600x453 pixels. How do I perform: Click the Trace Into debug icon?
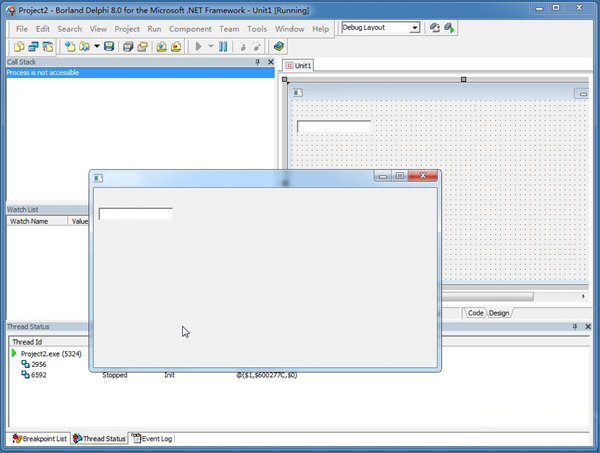[243, 47]
